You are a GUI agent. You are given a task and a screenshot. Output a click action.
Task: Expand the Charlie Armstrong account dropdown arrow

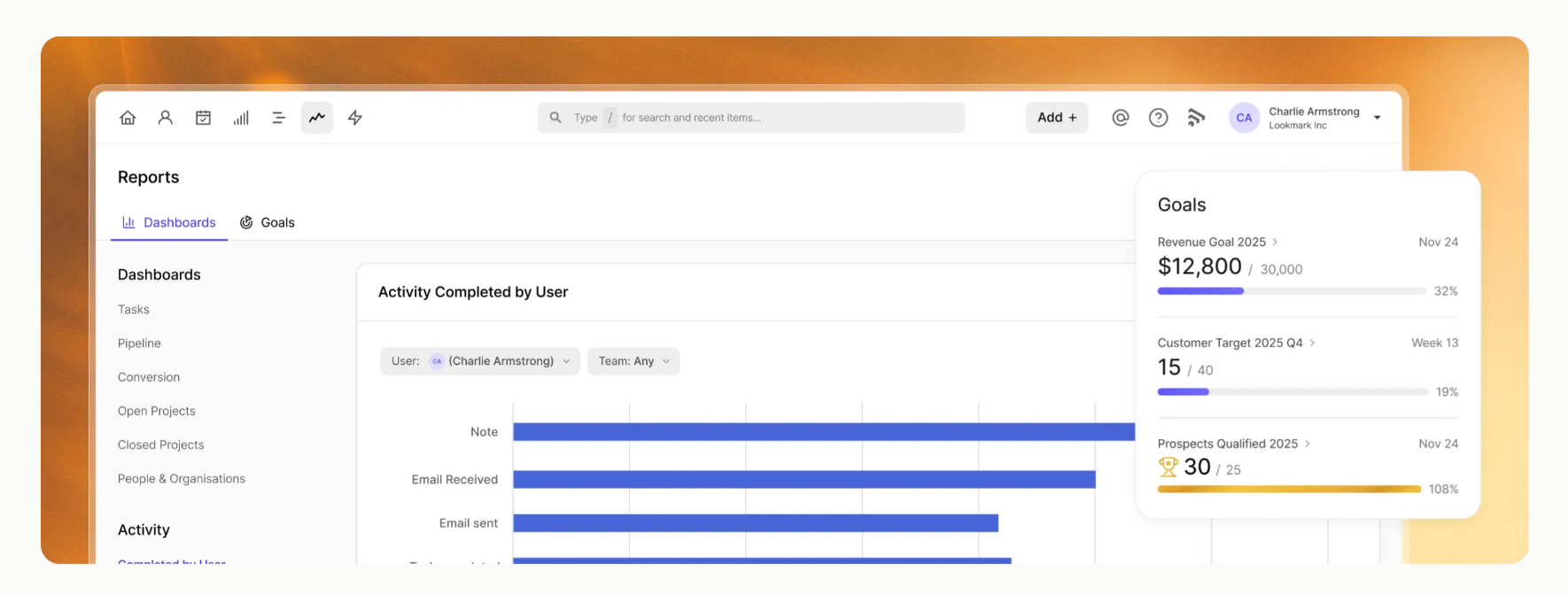coord(1377,118)
